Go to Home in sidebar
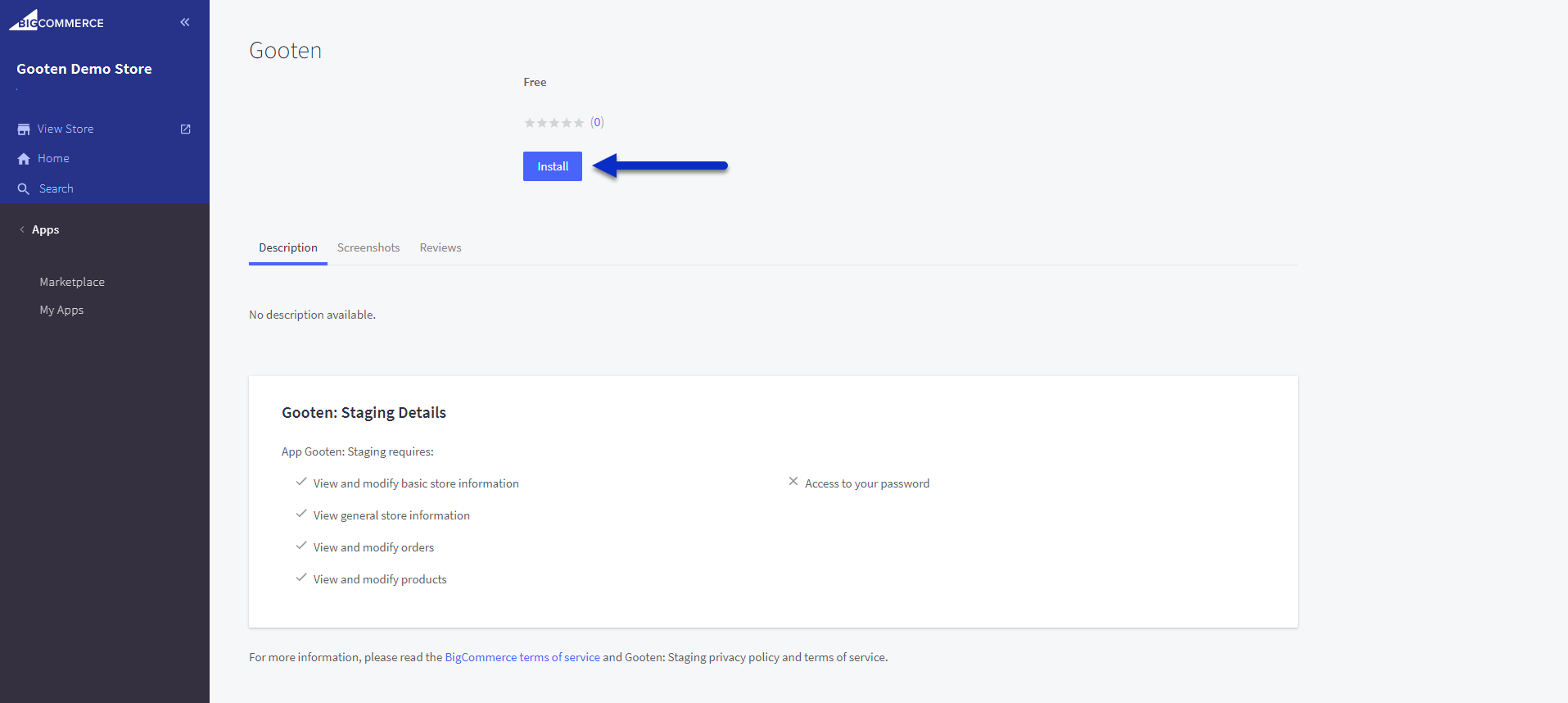The width and height of the screenshot is (1568, 703). click(x=53, y=158)
